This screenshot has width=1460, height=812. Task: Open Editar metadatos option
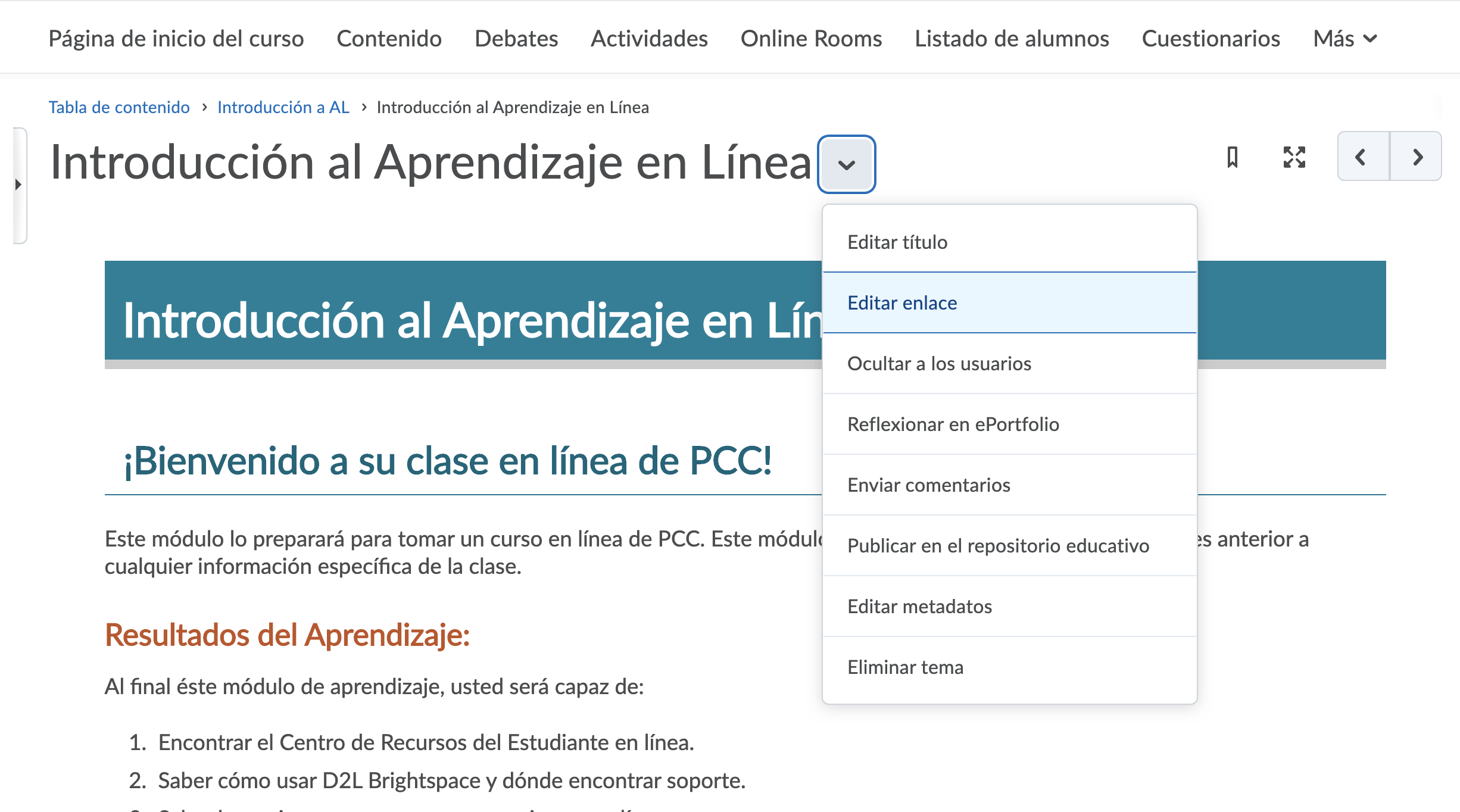click(919, 607)
